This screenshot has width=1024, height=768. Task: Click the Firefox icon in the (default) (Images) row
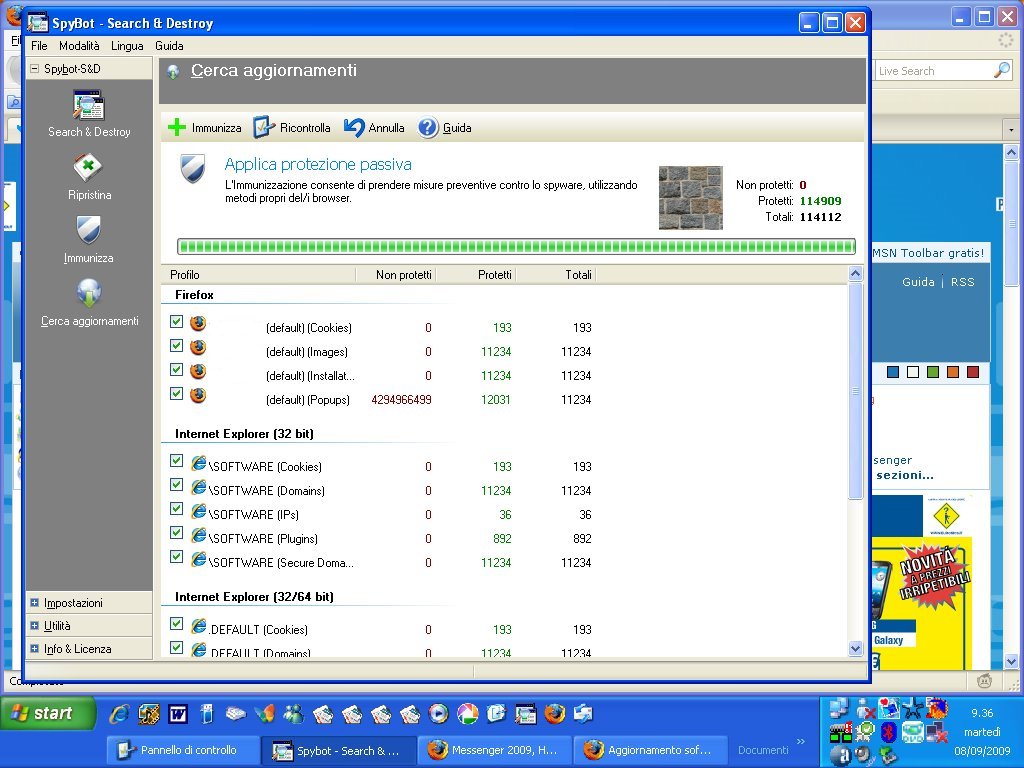pos(198,347)
